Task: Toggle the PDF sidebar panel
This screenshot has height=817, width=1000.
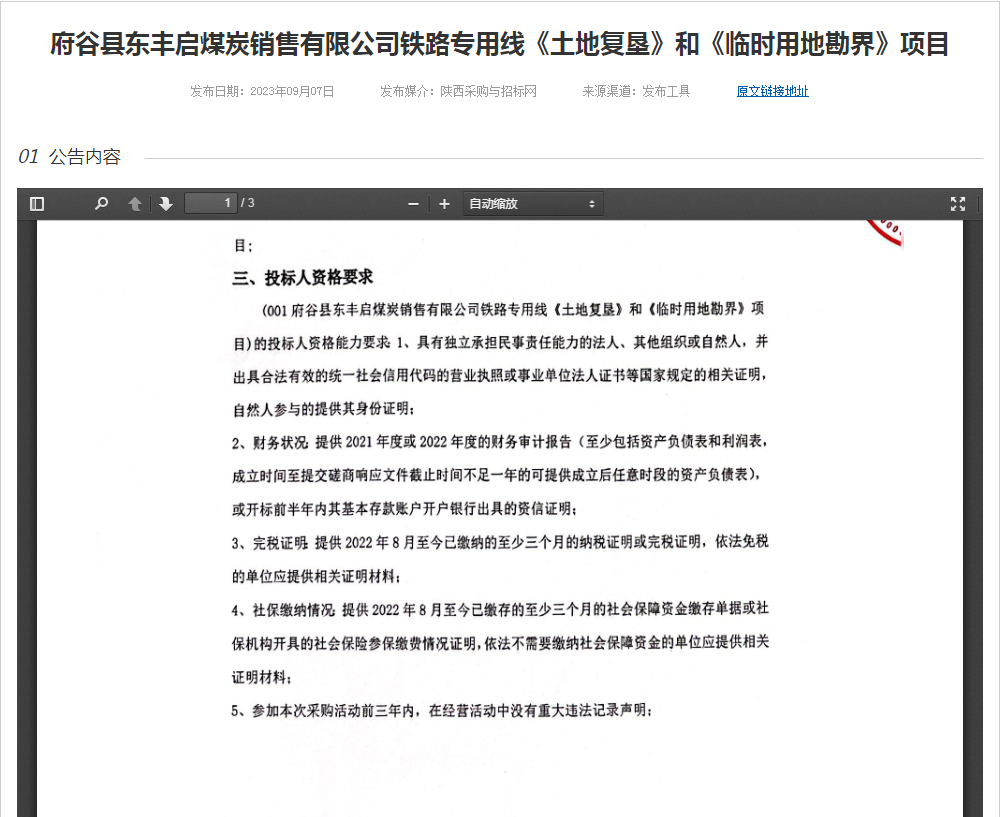Action: pyautogui.click(x=37, y=203)
